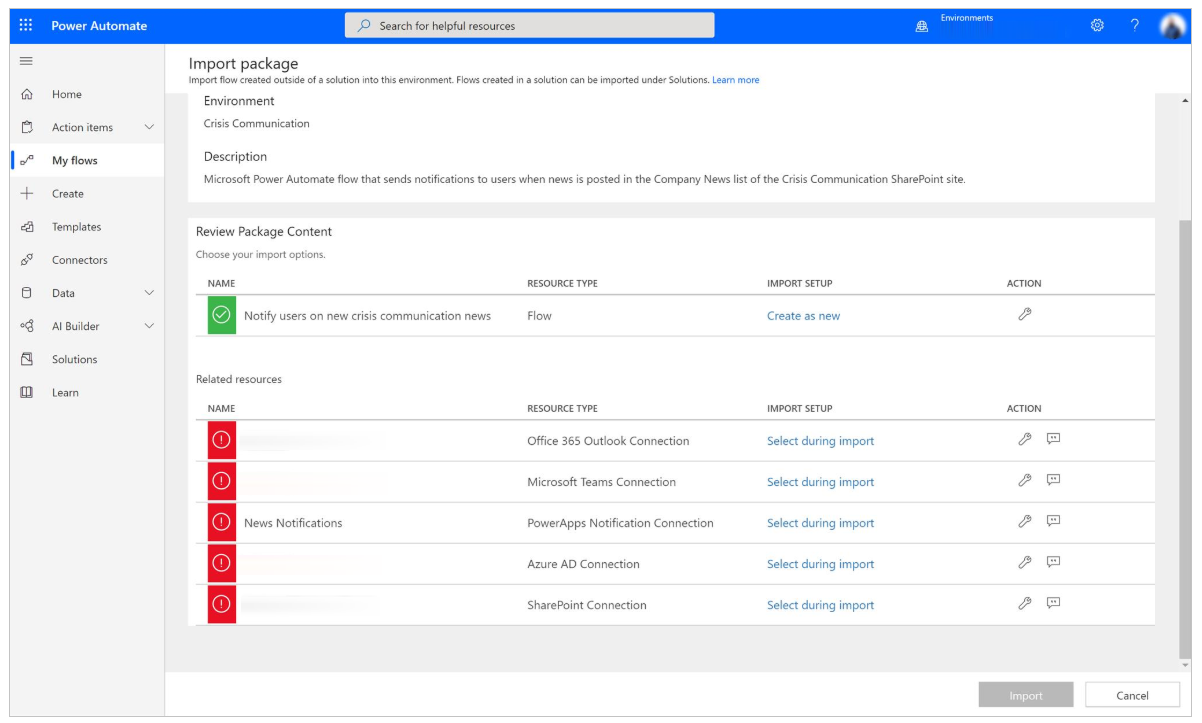Click wrench action for the Flow row
This screenshot has height=723, width=1202.
1024,314
